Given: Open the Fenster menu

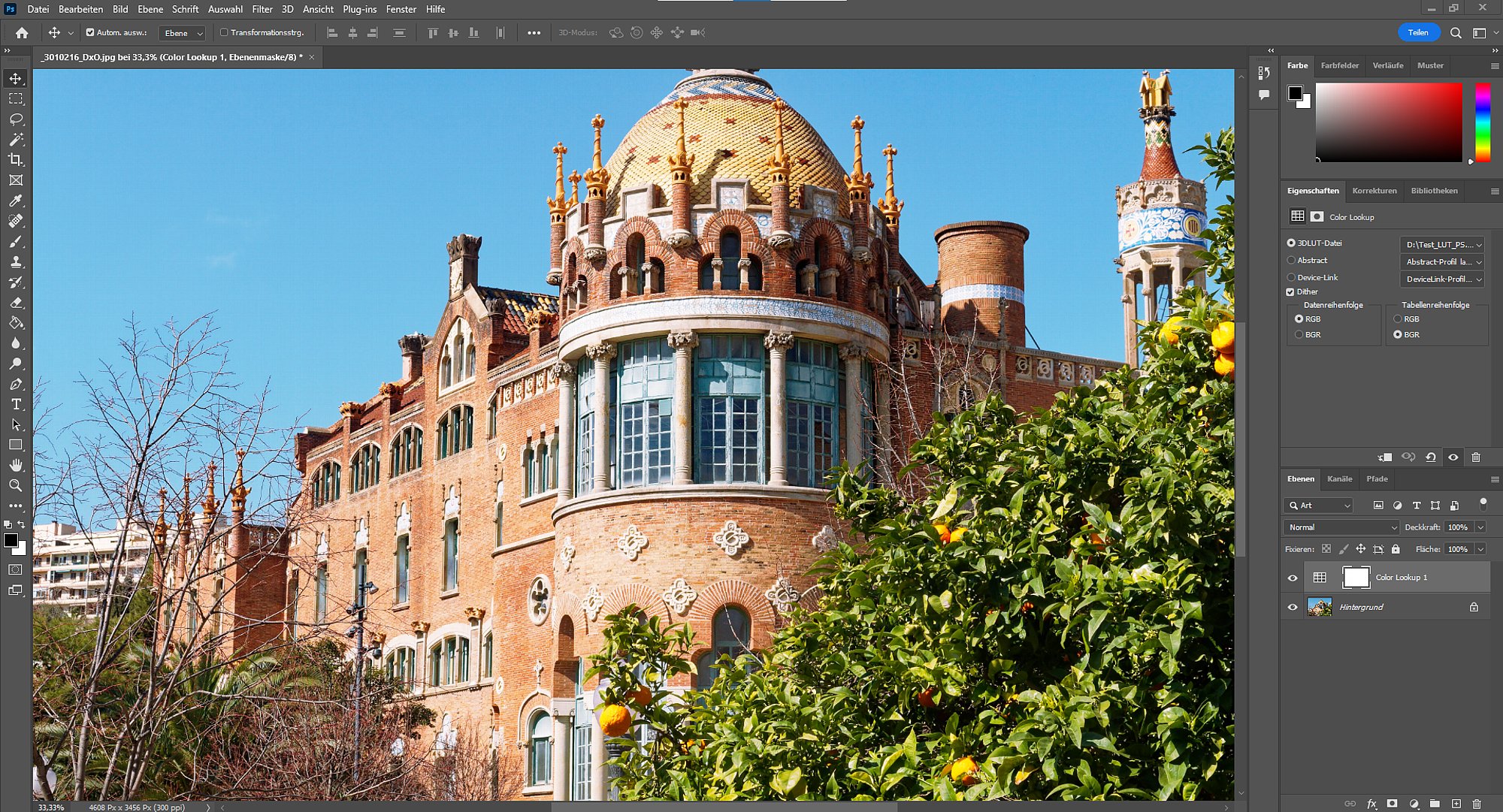Looking at the screenshot, I should click(x=401, y=9).
